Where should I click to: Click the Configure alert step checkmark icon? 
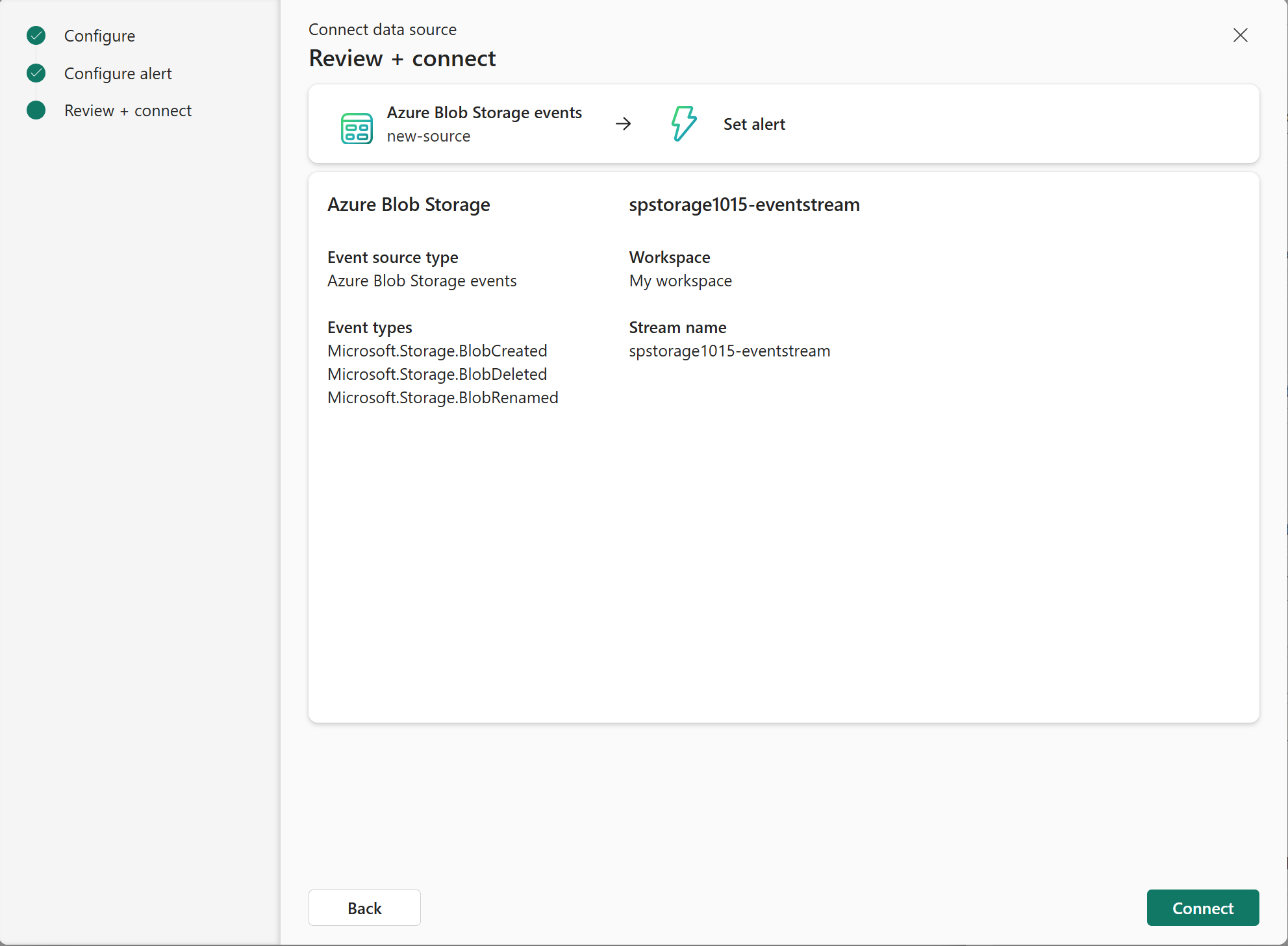[x=36, y=73]
